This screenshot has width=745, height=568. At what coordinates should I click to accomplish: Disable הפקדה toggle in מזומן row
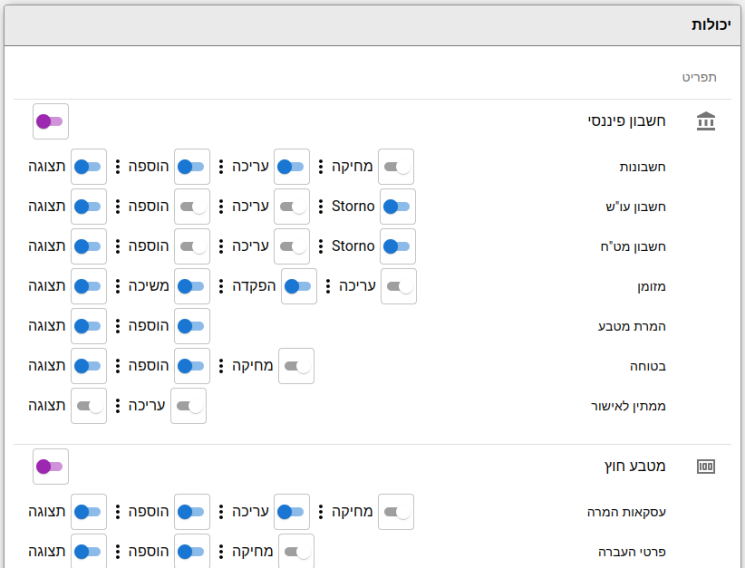(299, 287)
